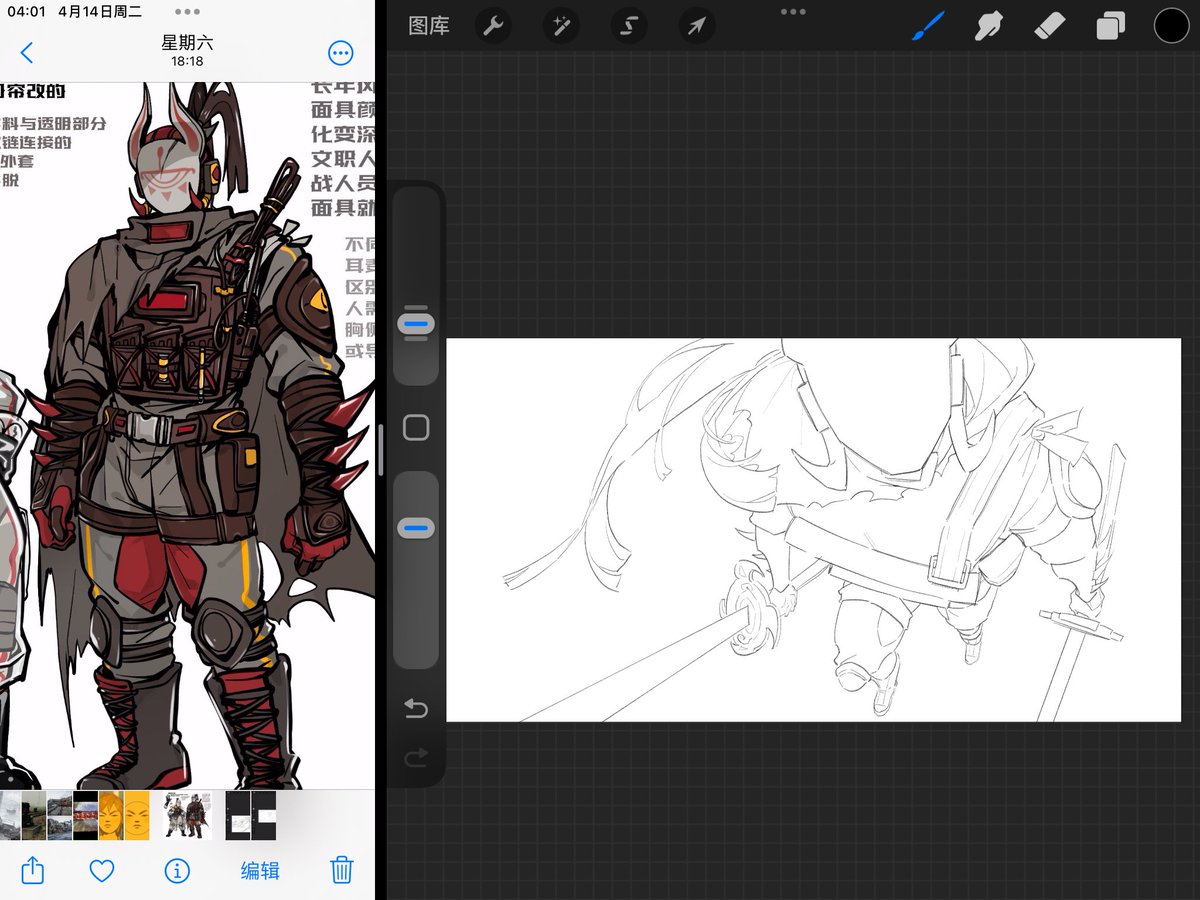
Task: Go back in Photos app
Action: pos(27,53)
